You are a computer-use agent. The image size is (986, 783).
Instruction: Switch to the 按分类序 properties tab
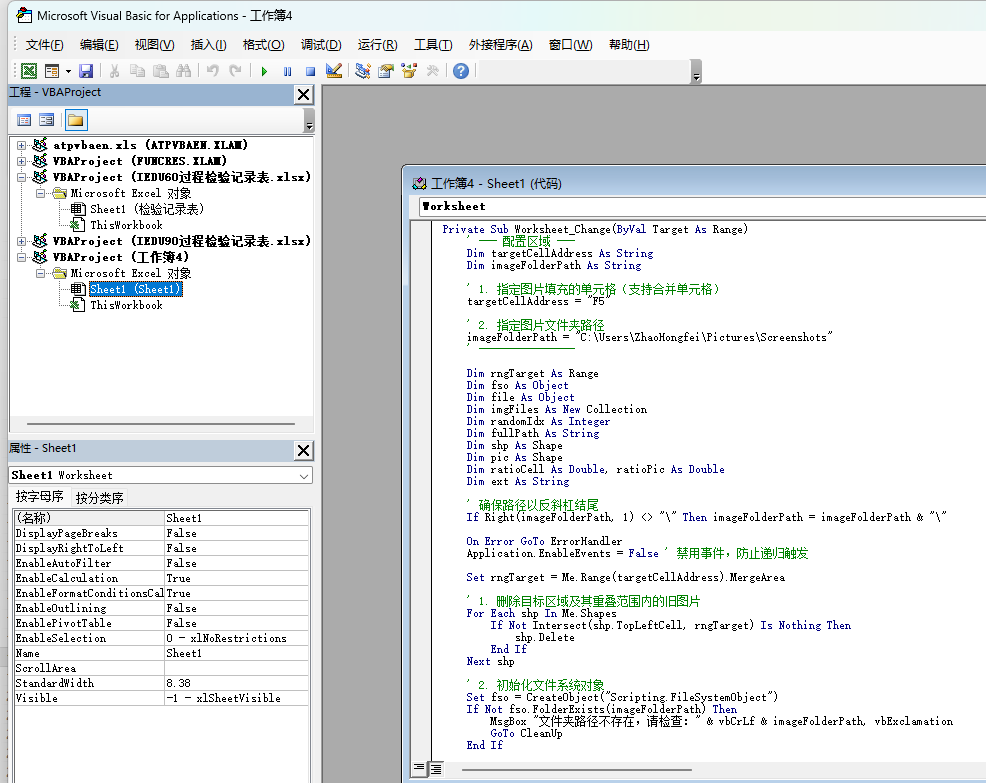click(100, 497)
